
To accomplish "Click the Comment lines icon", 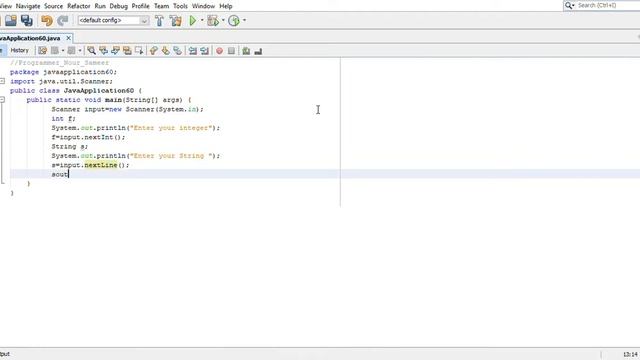I will tap(246, 51).
